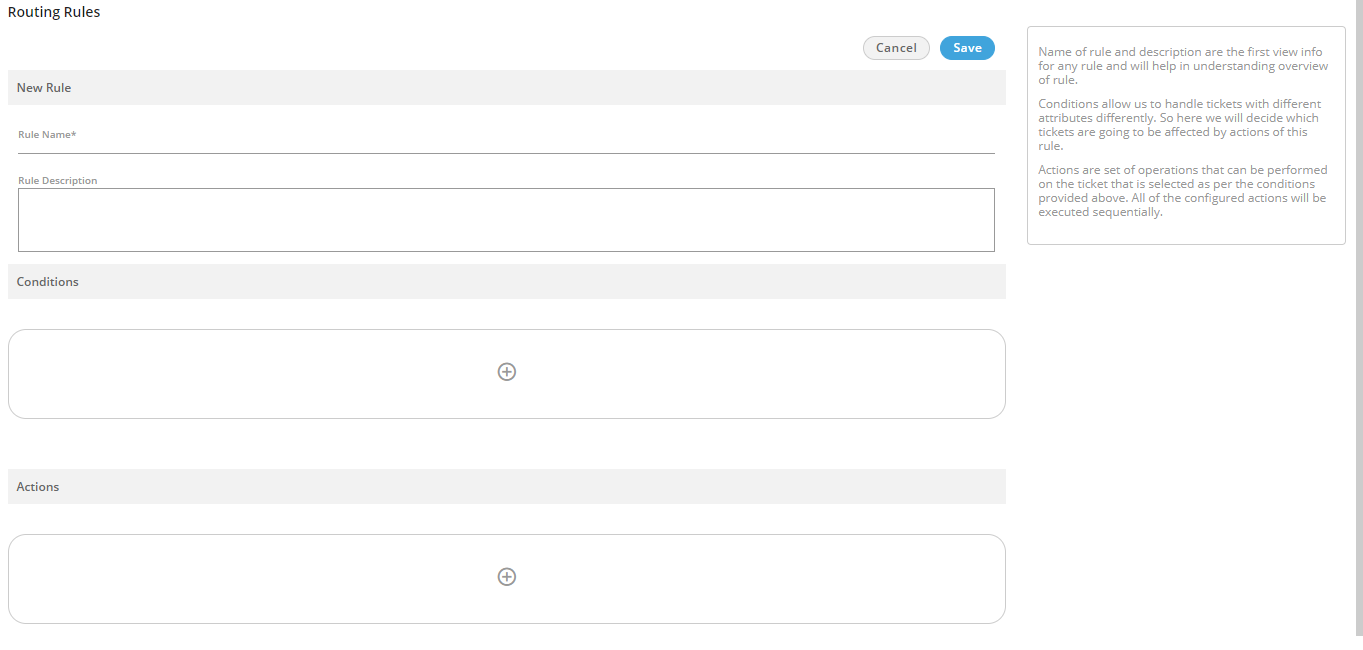Focus the Rule Name input field
Screen dimensions: 1363x650
coord(506,145)
